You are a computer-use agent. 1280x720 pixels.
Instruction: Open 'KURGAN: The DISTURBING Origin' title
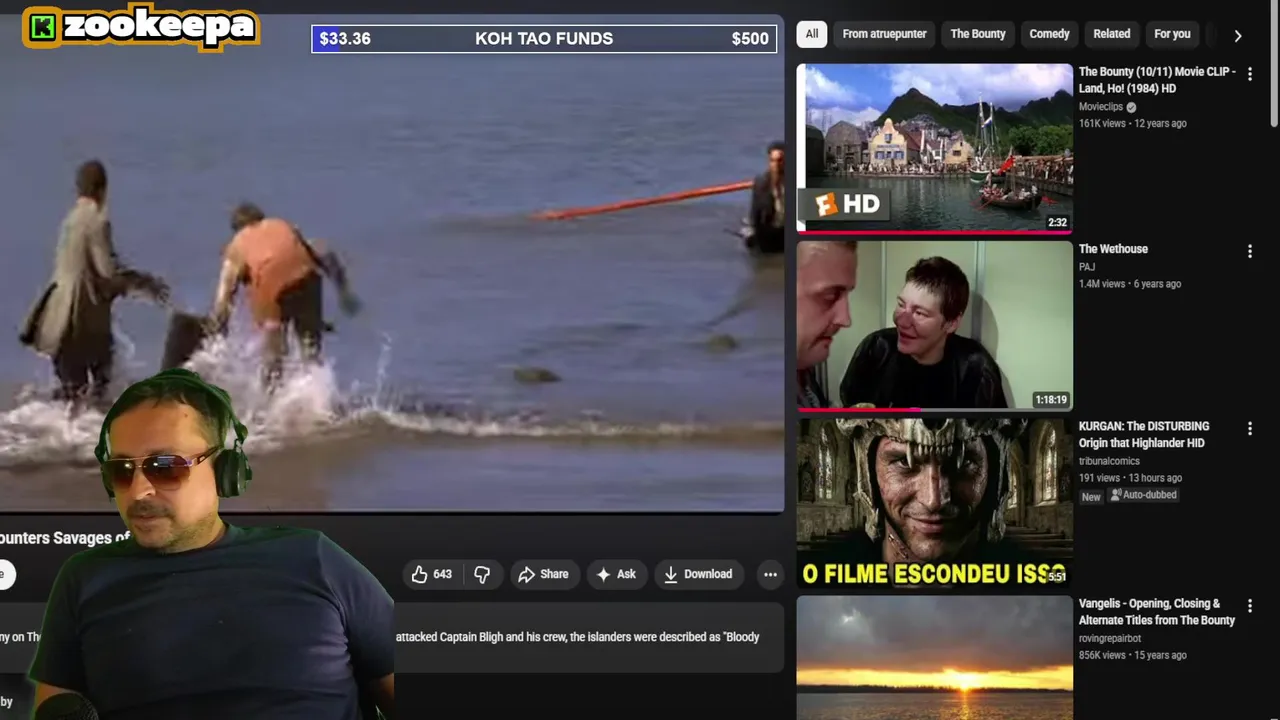click(1144, 434)
